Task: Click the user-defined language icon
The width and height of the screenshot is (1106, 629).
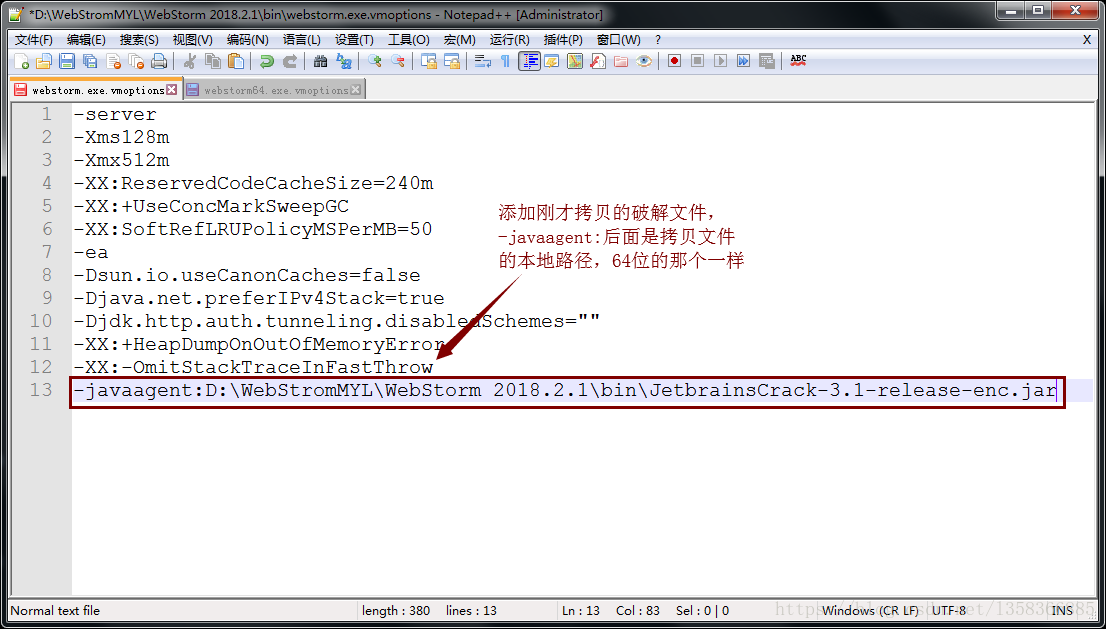Action: 552,61
